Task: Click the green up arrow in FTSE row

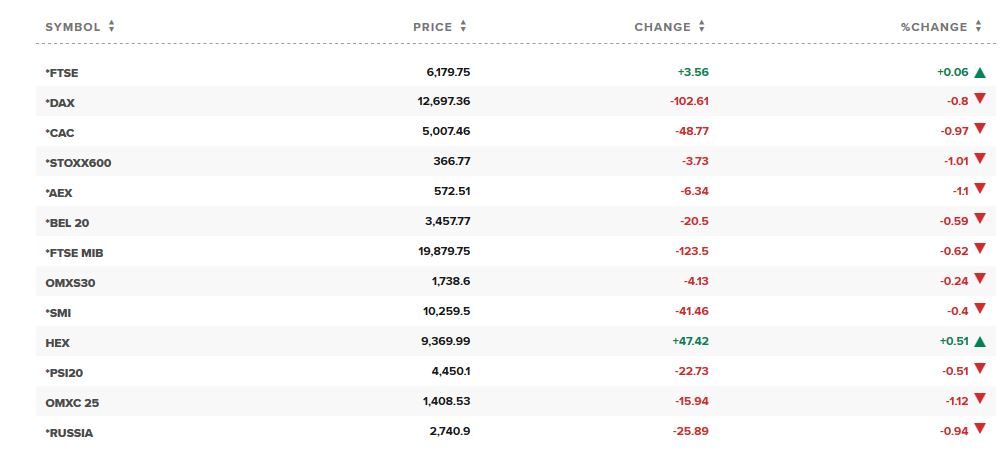Action: 979,73
